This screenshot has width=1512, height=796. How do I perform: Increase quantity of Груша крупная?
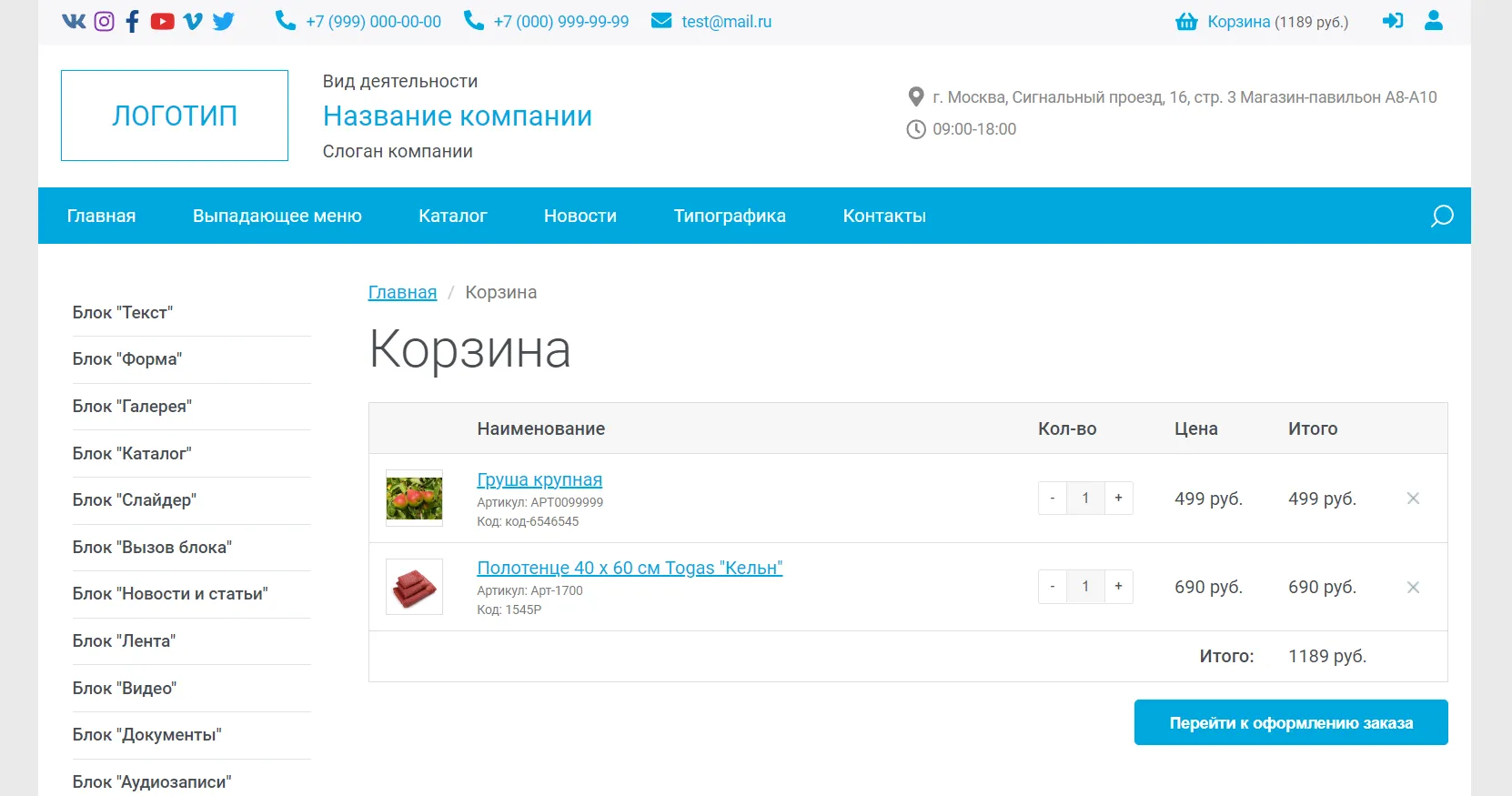click(x=1119, y=499)
